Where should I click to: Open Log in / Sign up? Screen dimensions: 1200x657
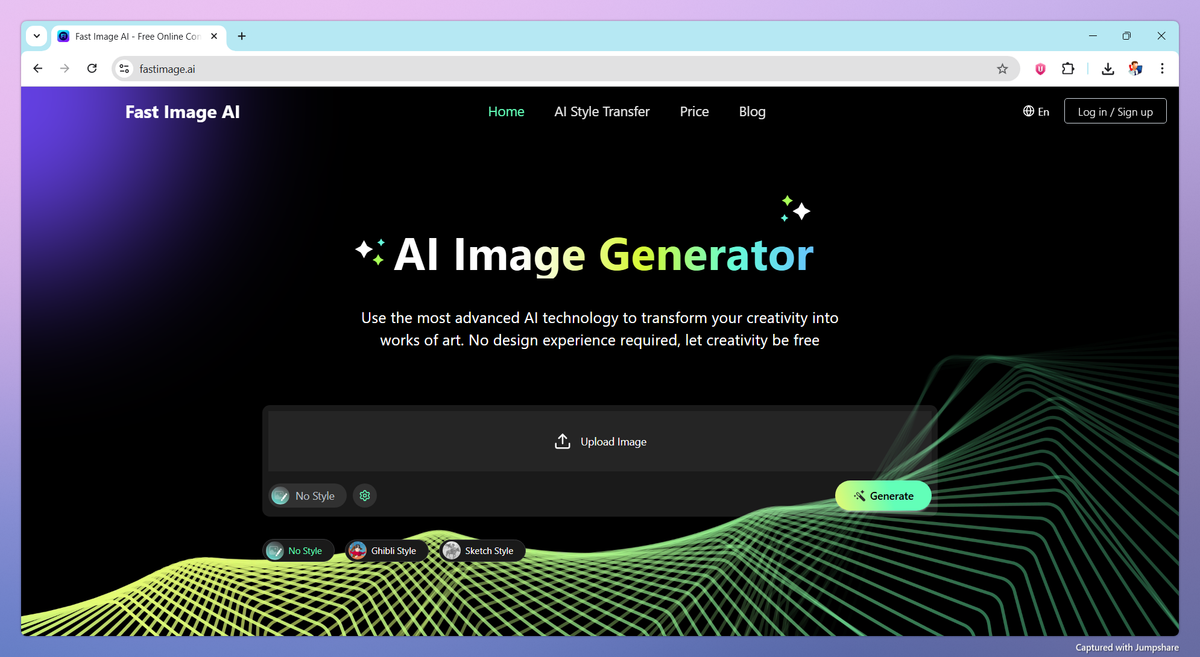click(x=1114, y=111)
